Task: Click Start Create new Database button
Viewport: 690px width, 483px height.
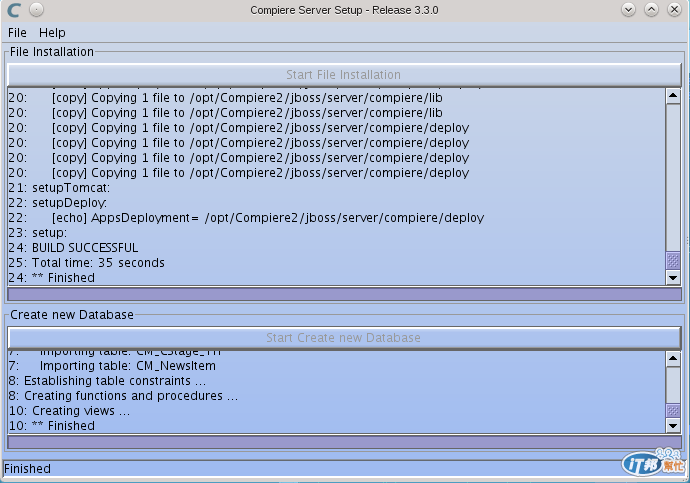Action: coord(344,338)
